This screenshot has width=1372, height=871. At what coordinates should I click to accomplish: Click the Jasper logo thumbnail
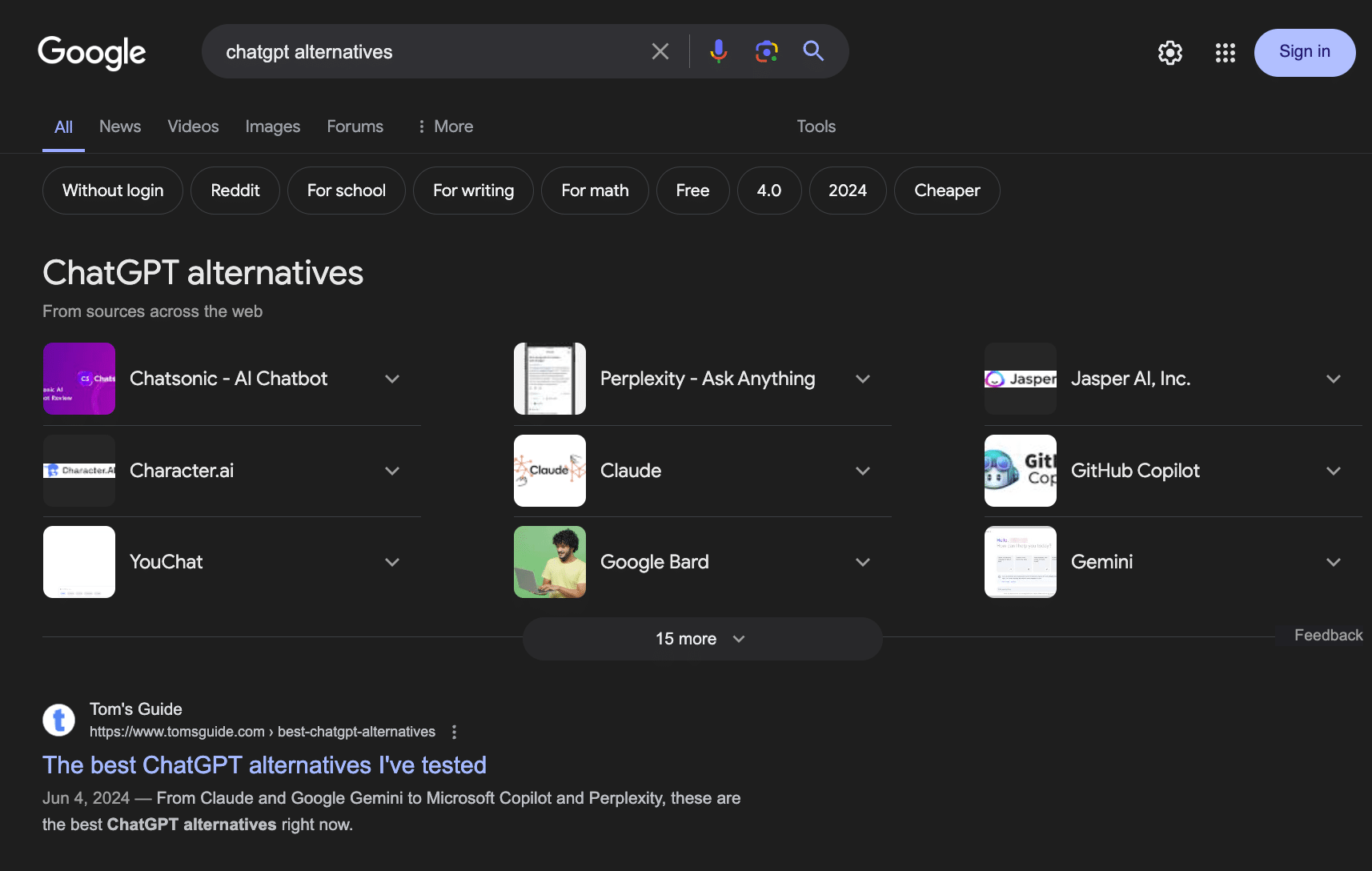[1021, 379]
